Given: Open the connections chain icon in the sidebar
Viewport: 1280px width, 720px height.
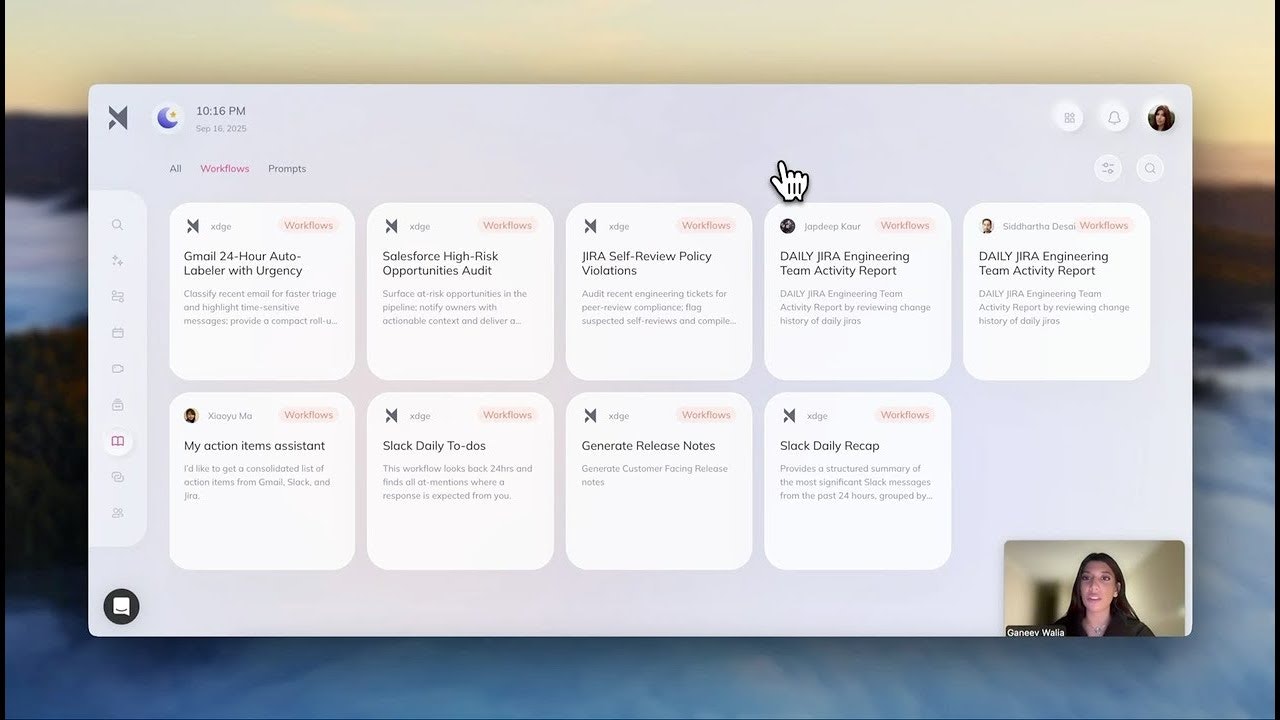Looking at the screenshot, I should 118,477.
